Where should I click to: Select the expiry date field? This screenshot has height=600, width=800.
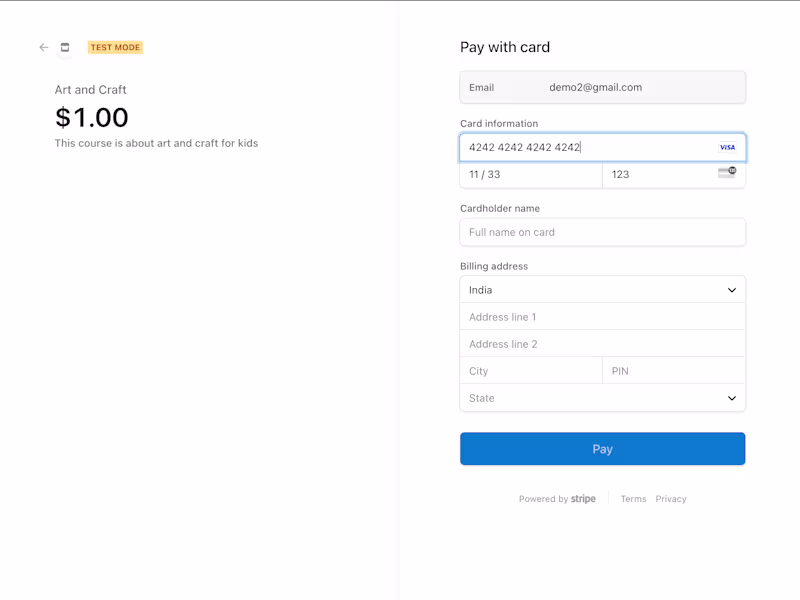coord(530,174)
